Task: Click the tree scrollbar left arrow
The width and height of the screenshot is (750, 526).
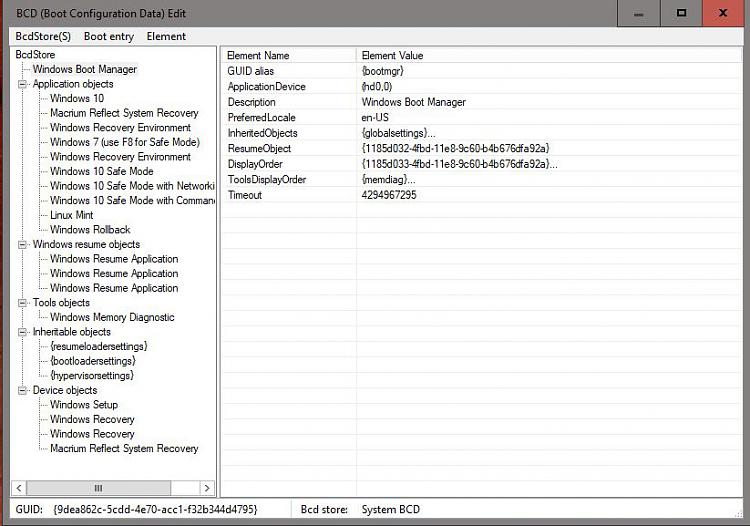Action: [19, 488]
